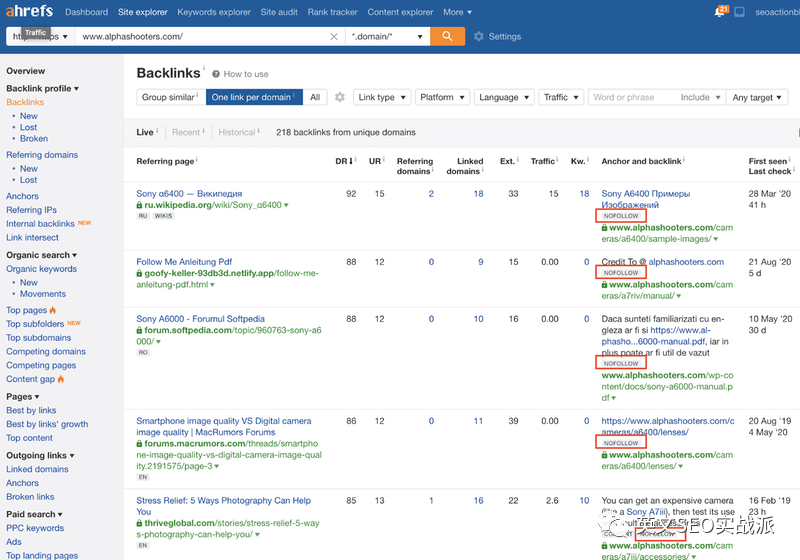Click NOFOLLOW badge in ru.wikipedia row
The height and width of the screenshot is (560, 800).
click(x=621, y=216)
